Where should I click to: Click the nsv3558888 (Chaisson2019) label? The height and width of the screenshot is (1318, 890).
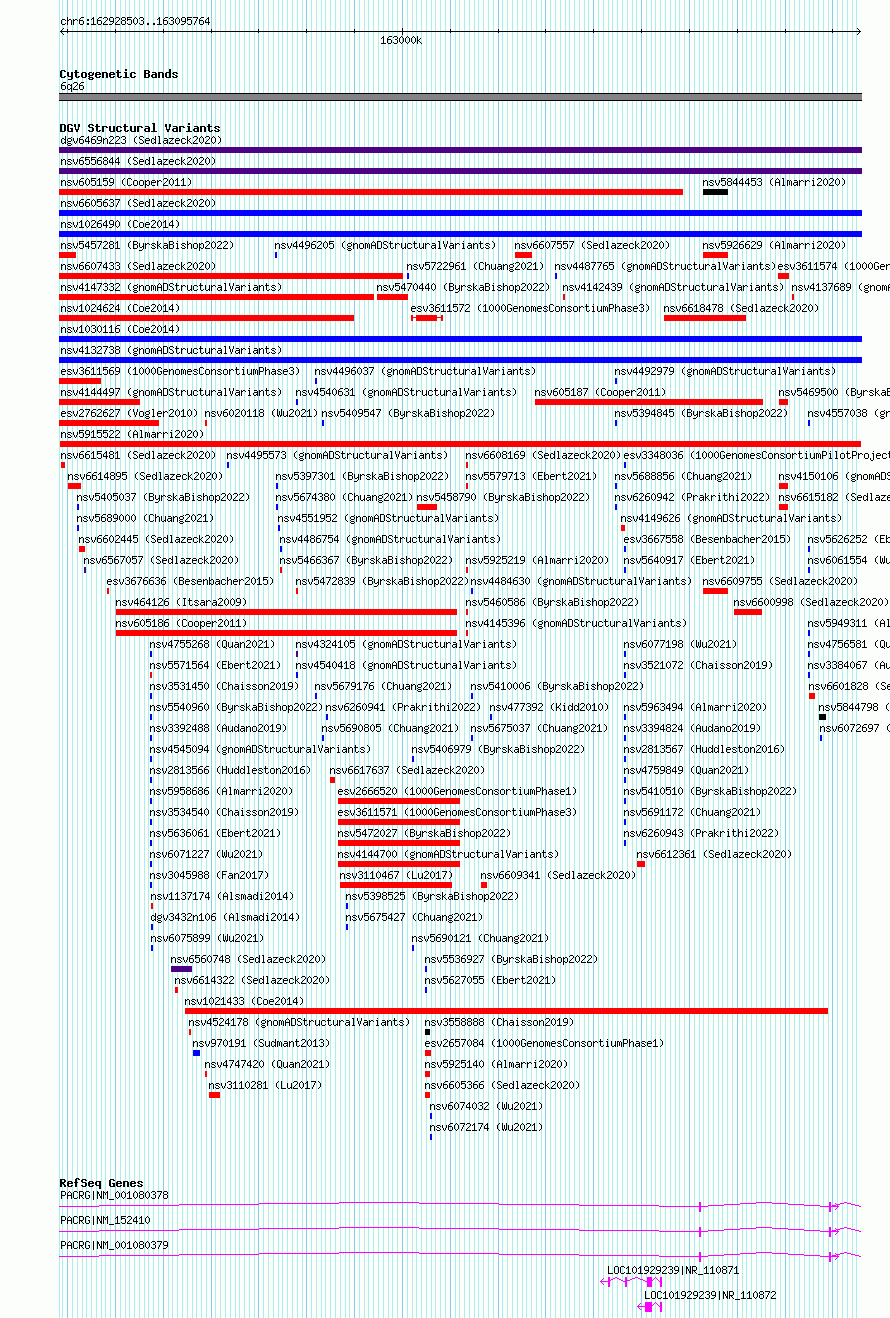tap(499, 1022)
